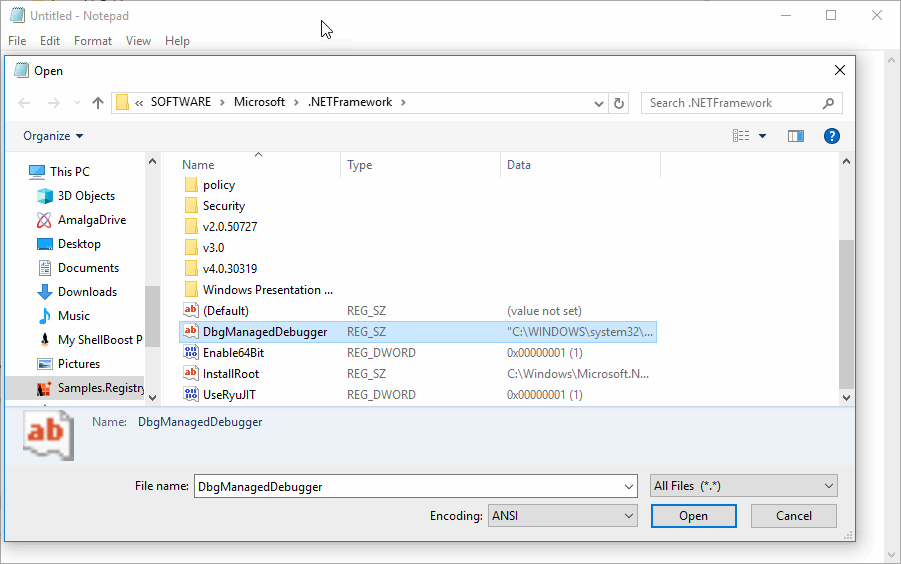Open Downloads in navigation pane
Viewport: 901px width, 564px height.
[76, 292]
